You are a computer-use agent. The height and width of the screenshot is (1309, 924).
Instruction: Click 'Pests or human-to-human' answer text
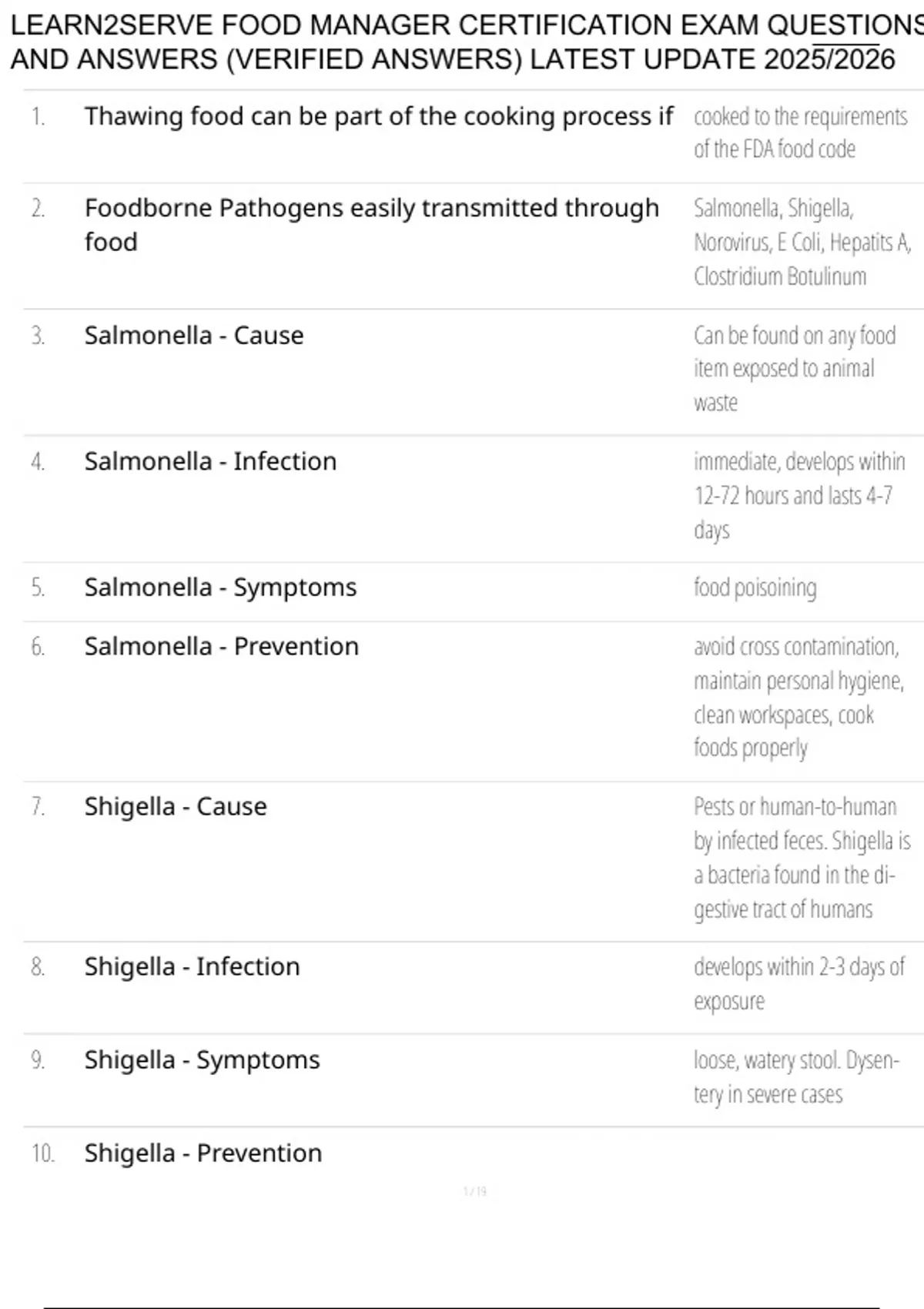(x=801, y=857)
